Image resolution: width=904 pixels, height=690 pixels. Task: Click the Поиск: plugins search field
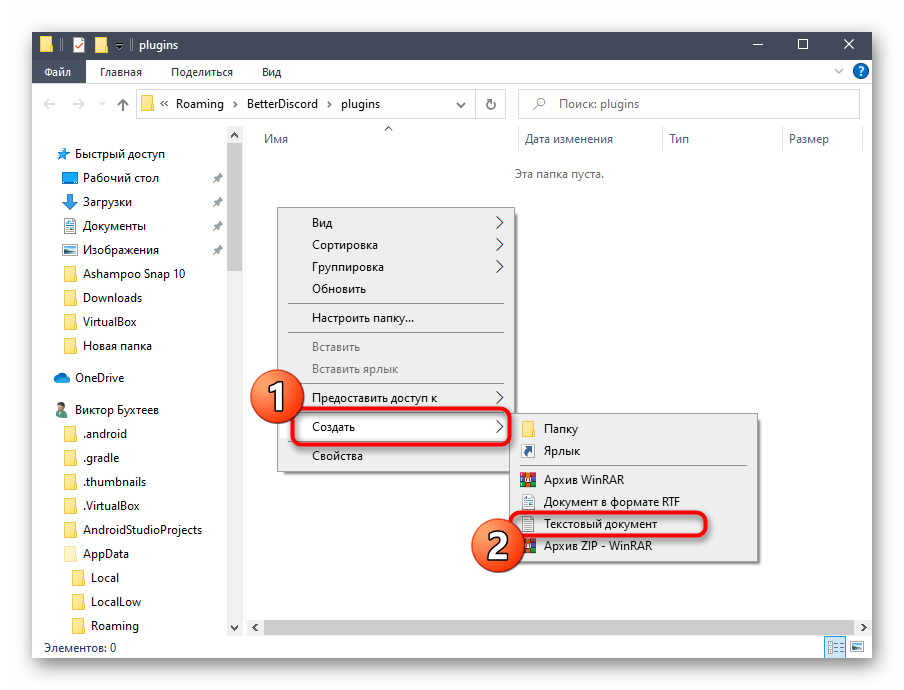(x=689, y=104)
